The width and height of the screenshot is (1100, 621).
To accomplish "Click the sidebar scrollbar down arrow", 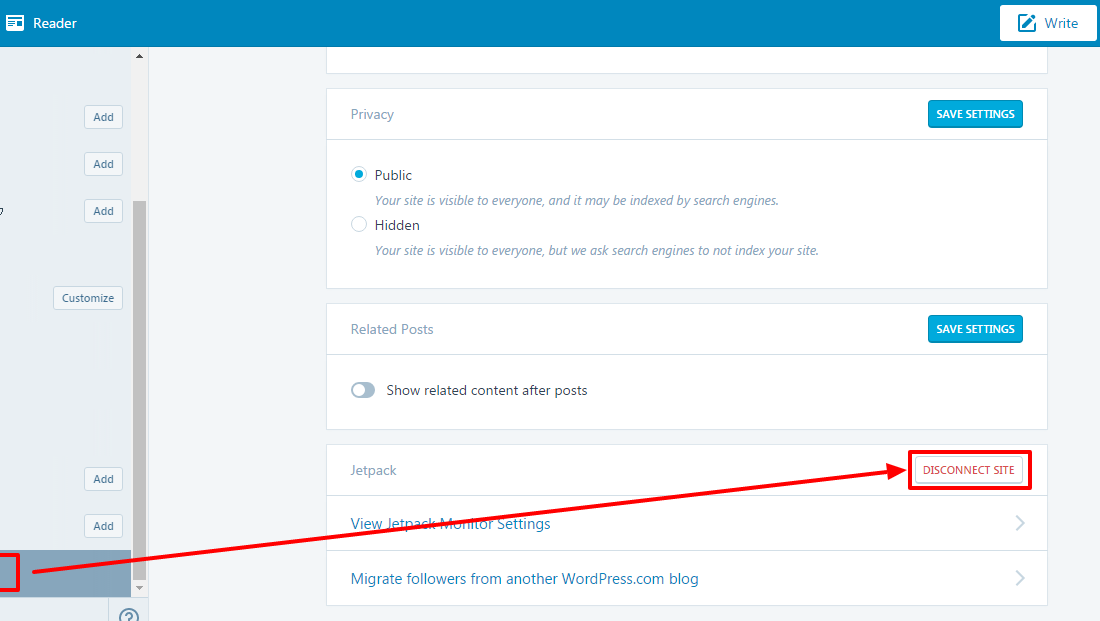I will point(139,588).
